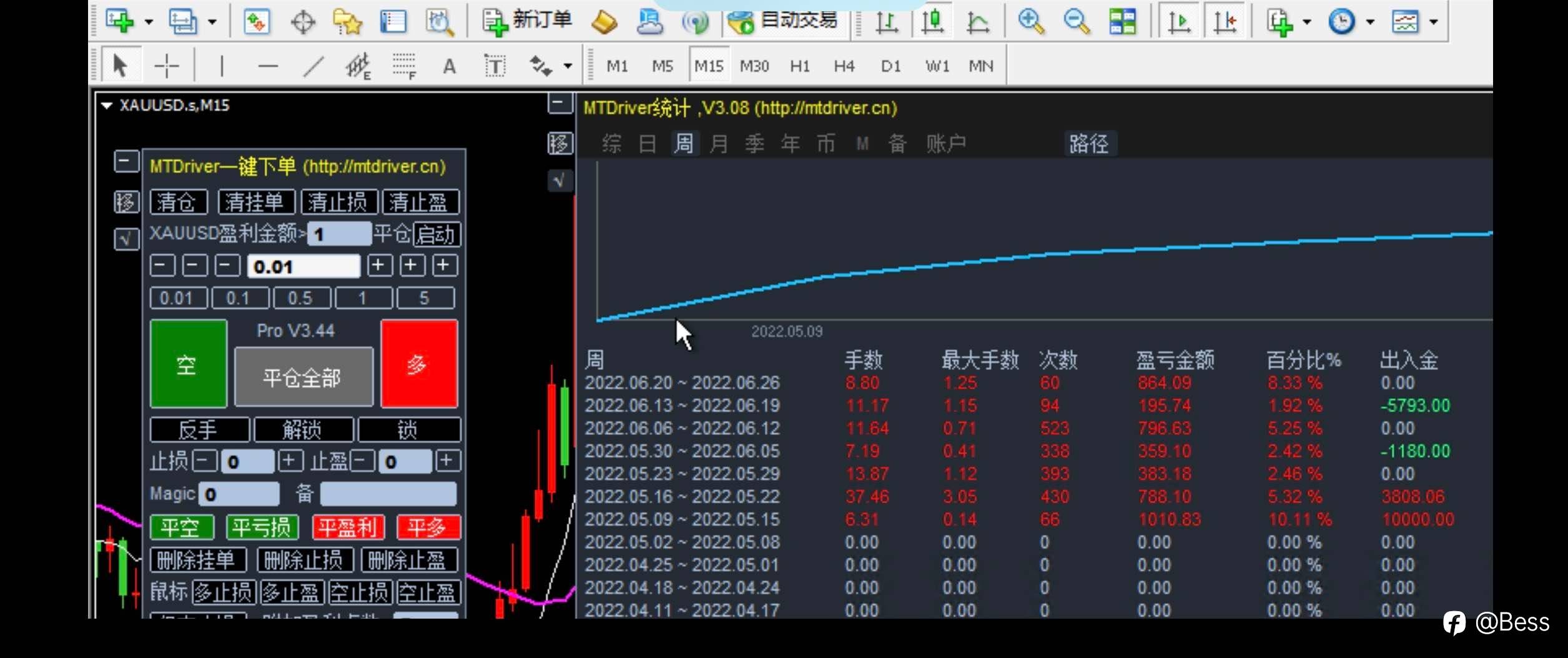Open the Data Window crosshair-circle icon
The image size is (1568, 658).
(303, 22)
